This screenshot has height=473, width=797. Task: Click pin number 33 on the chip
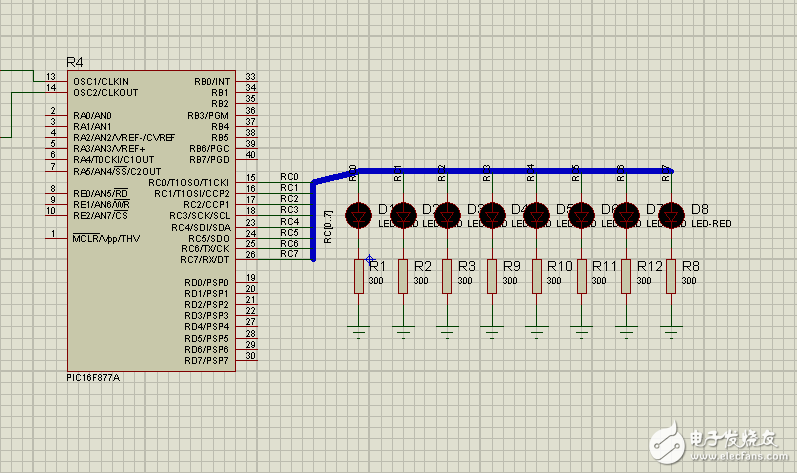(251, 76)
